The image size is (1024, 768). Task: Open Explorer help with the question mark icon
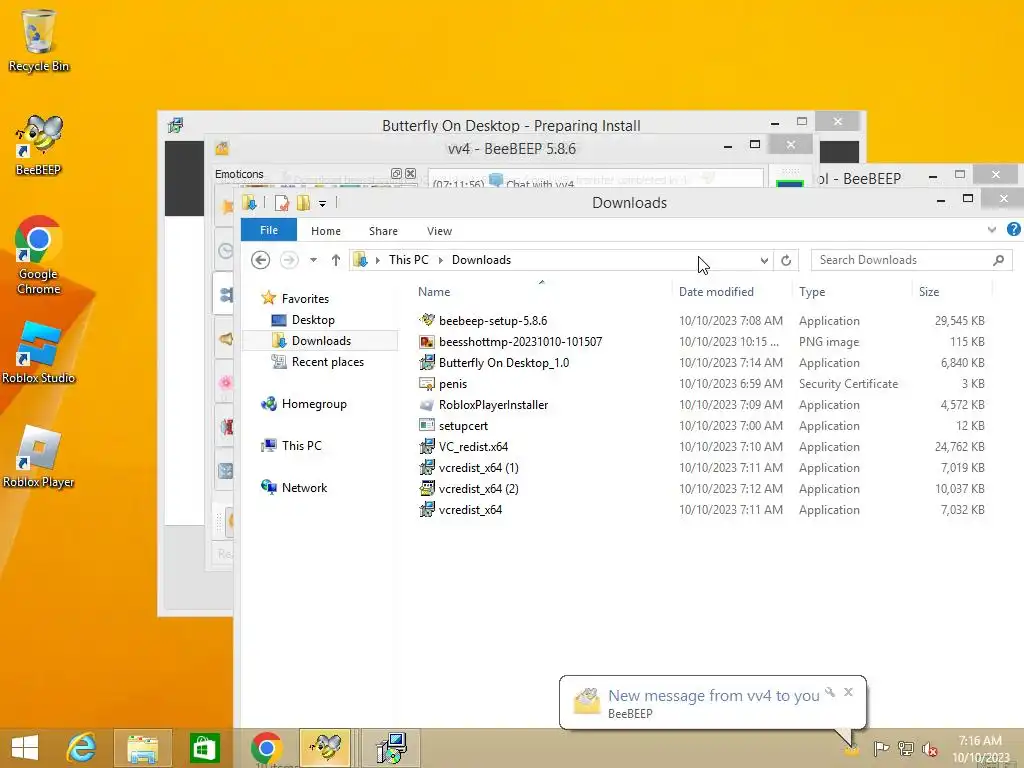1014,229
